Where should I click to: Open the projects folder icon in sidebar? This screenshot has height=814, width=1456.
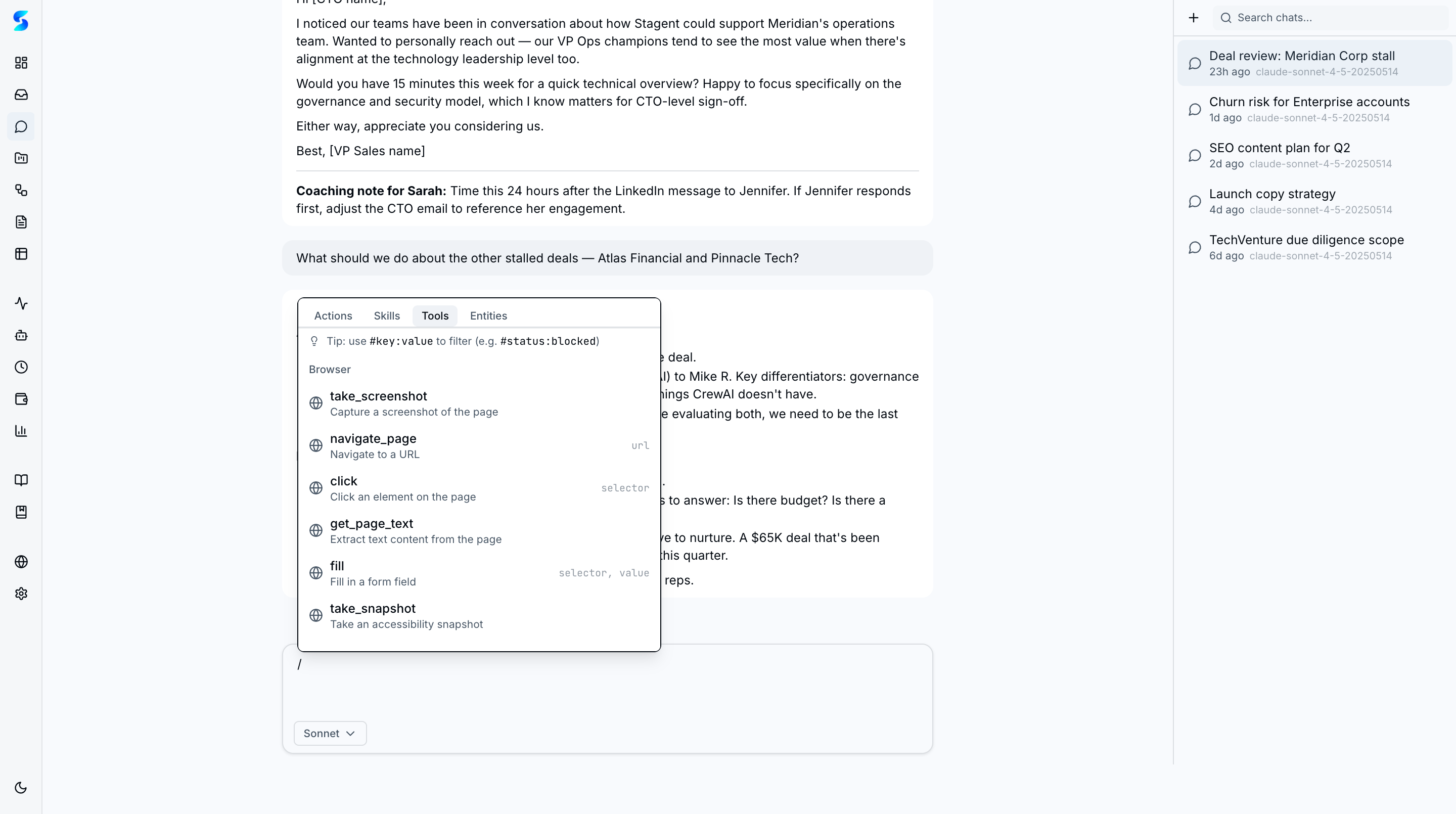point(21,159)
